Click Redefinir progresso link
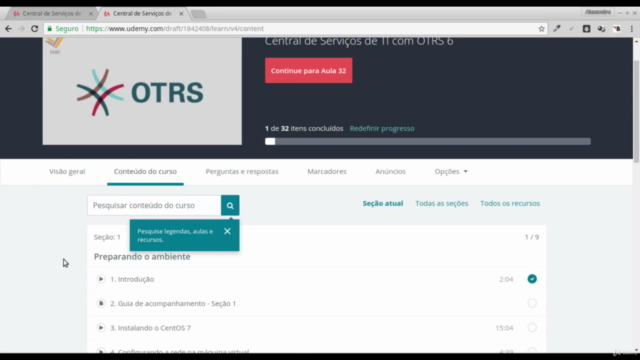This screenshot has width=640, height=360. 382,128
